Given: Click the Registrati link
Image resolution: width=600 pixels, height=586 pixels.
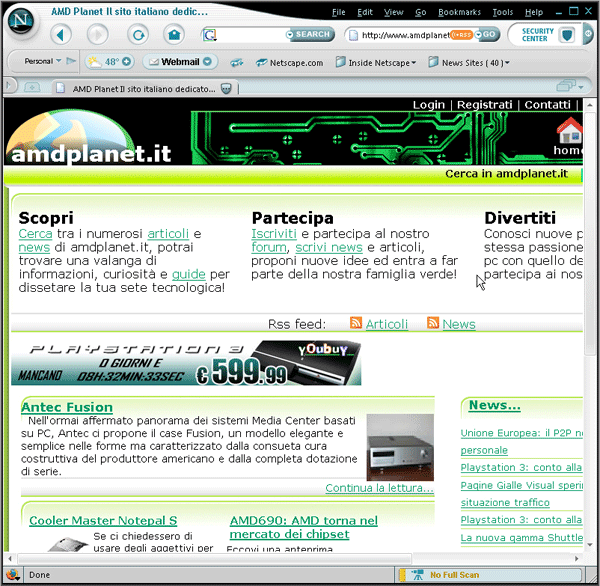Looking at the screenshot, I should [484, 104].
